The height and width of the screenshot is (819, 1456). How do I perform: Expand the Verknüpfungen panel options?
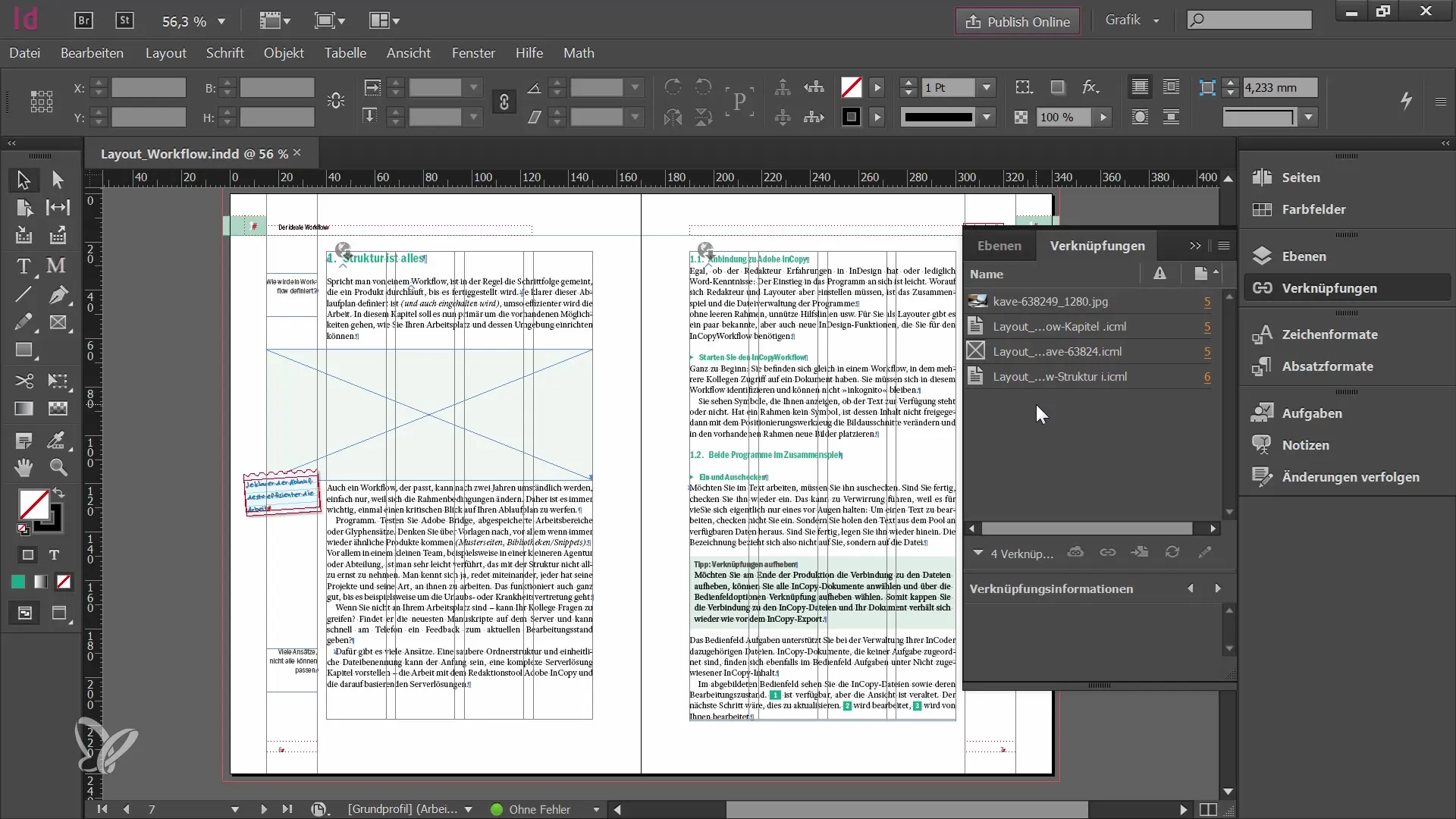click(1225, 246)
